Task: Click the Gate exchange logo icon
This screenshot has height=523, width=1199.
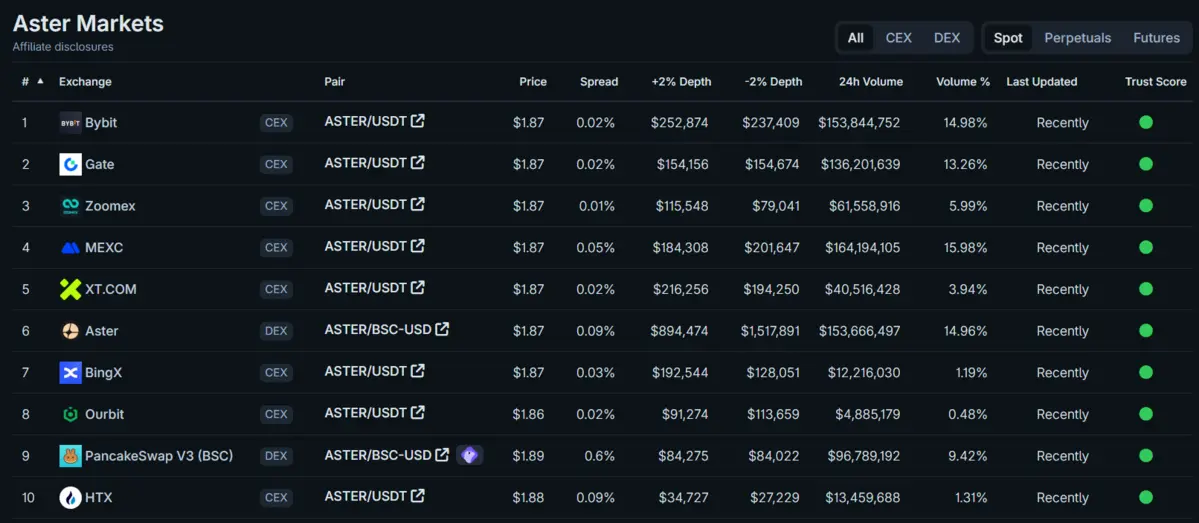Action: tap(70, 164)
